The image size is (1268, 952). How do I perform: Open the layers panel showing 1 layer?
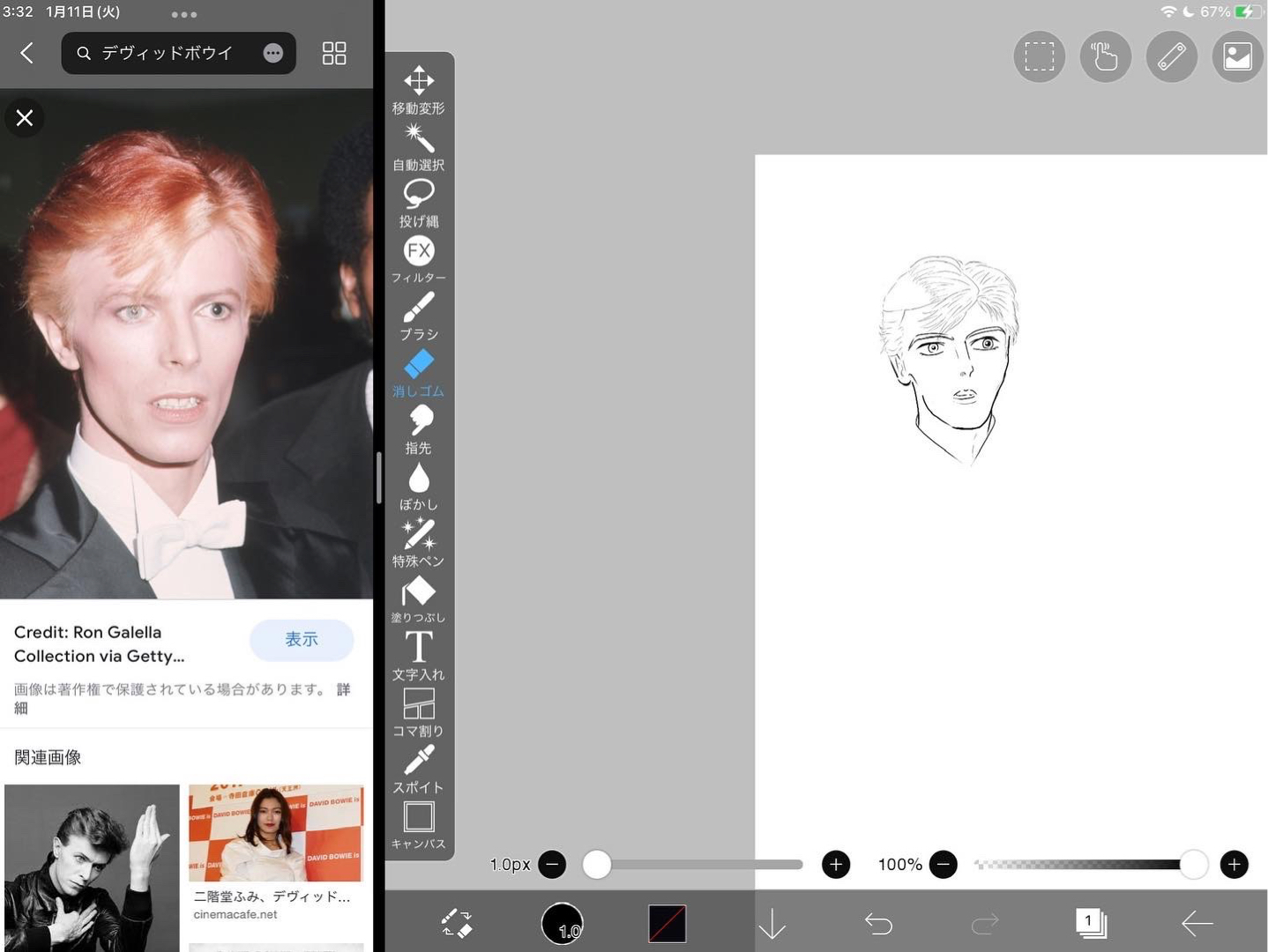[x=1091, y=923]
